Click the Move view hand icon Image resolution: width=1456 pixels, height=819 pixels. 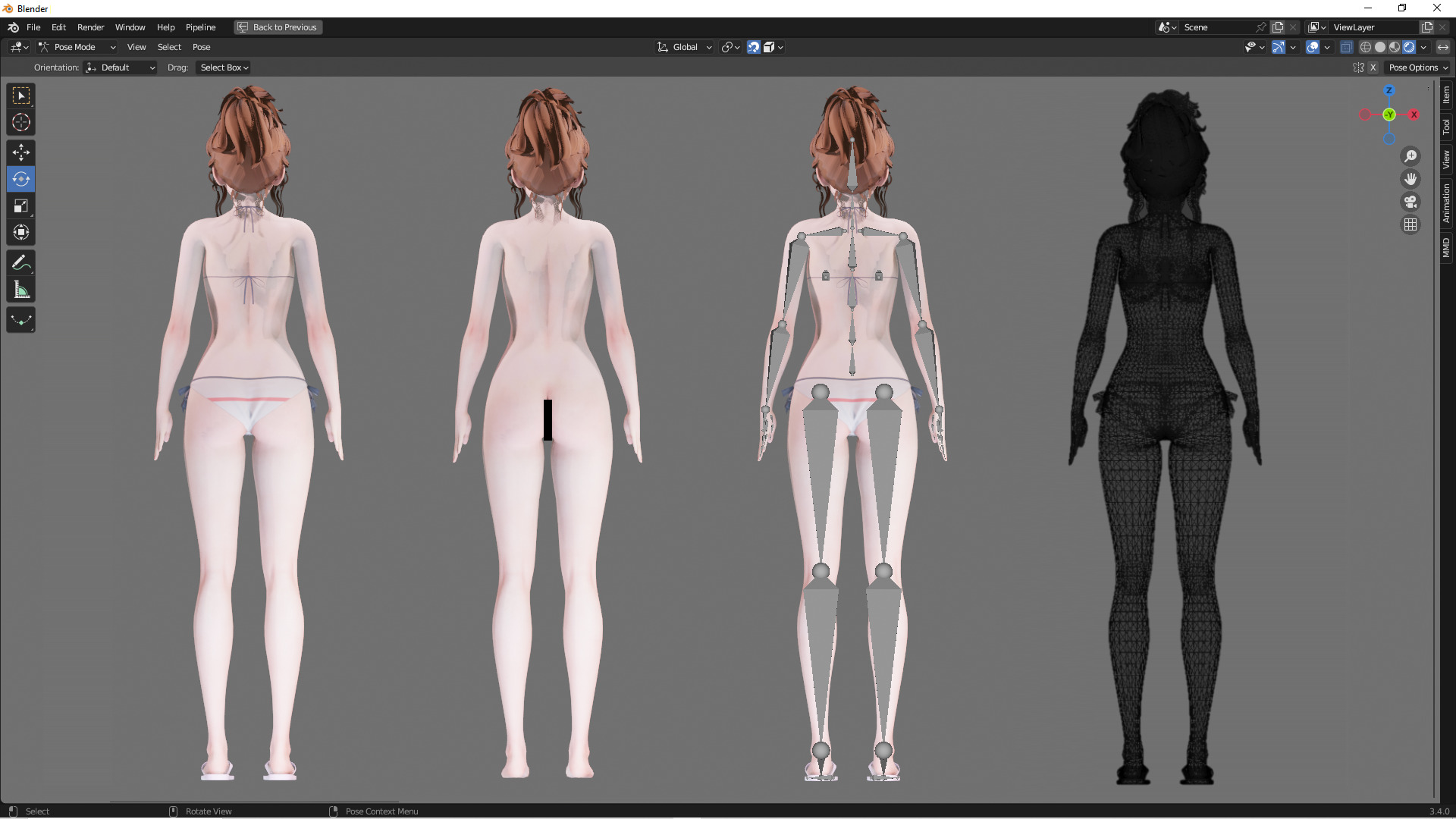coord(1410,179)
